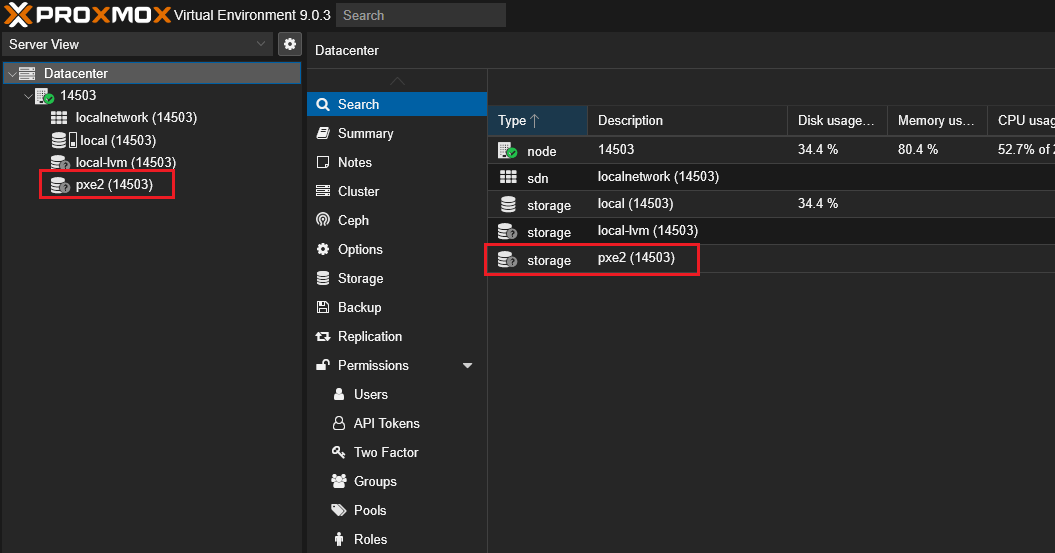Select the API Tokens menu entry
1055x553 pixels.
tap(386, 423)
